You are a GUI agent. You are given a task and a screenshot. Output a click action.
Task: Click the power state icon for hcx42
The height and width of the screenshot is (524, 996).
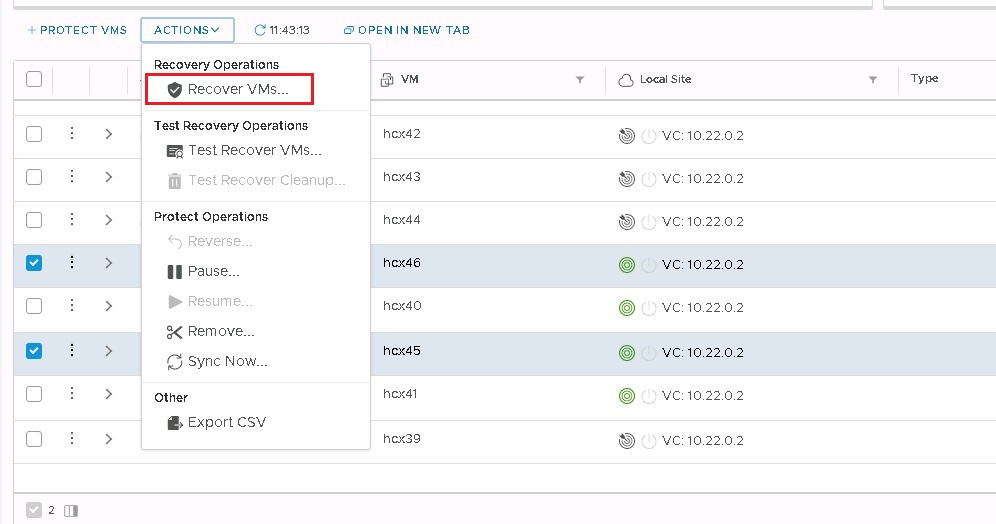pos(649,136)
